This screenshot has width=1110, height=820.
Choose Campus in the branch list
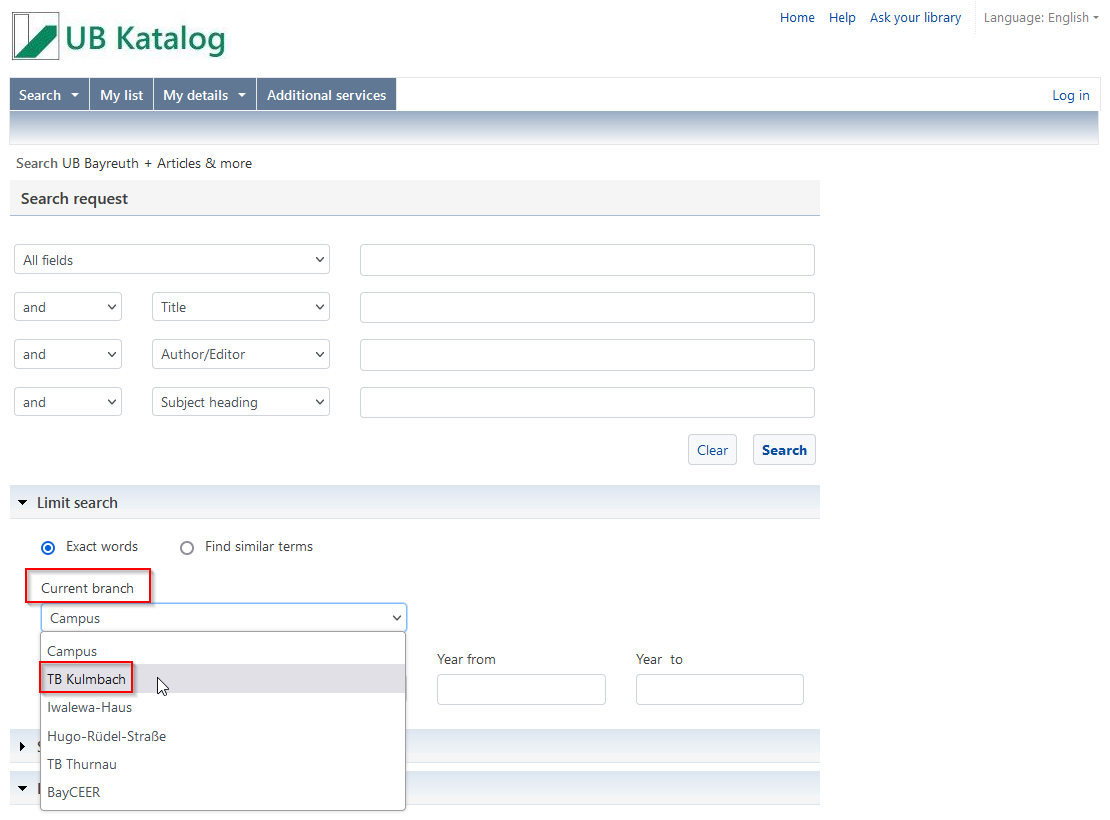pos(223,651)
